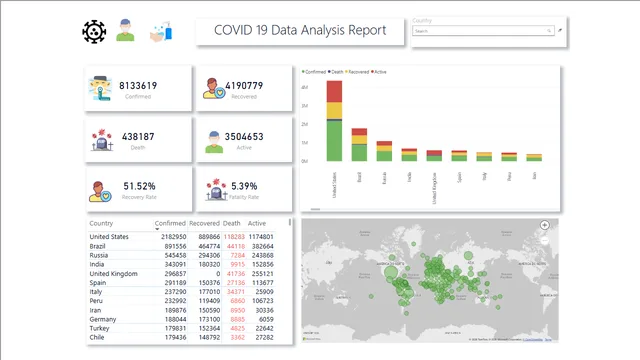The image size is (640, 360).
Task: Click the 438187 Death total value
Action: [x=138, y=137]
